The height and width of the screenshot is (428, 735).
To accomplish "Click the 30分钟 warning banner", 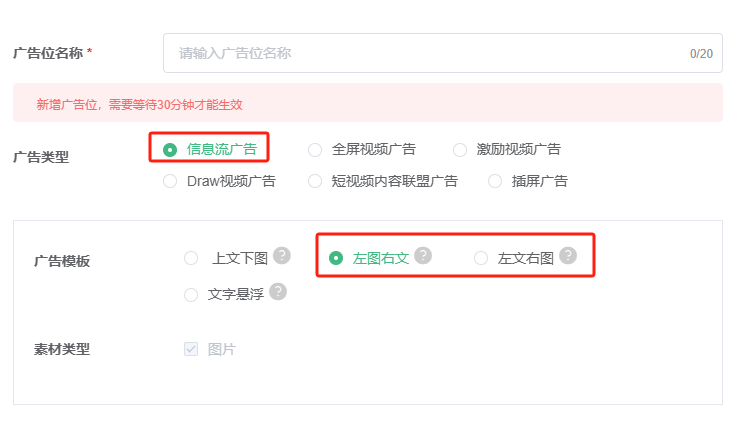I will 368,103.
